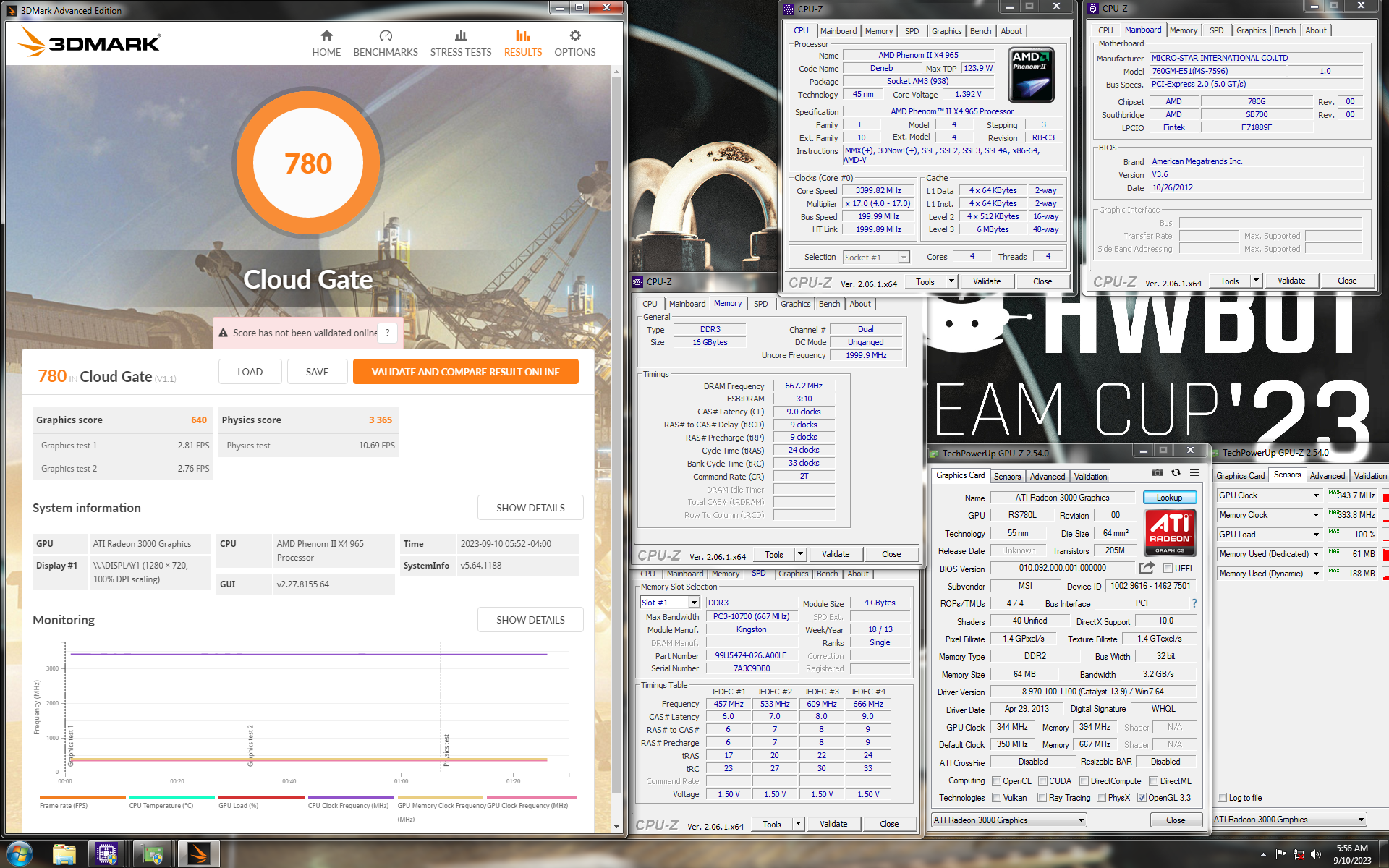Open Tools dropdown arrow in CPU-Z CPU window
This screenshot has width=1389, height=868.
(x=952, y=281)
